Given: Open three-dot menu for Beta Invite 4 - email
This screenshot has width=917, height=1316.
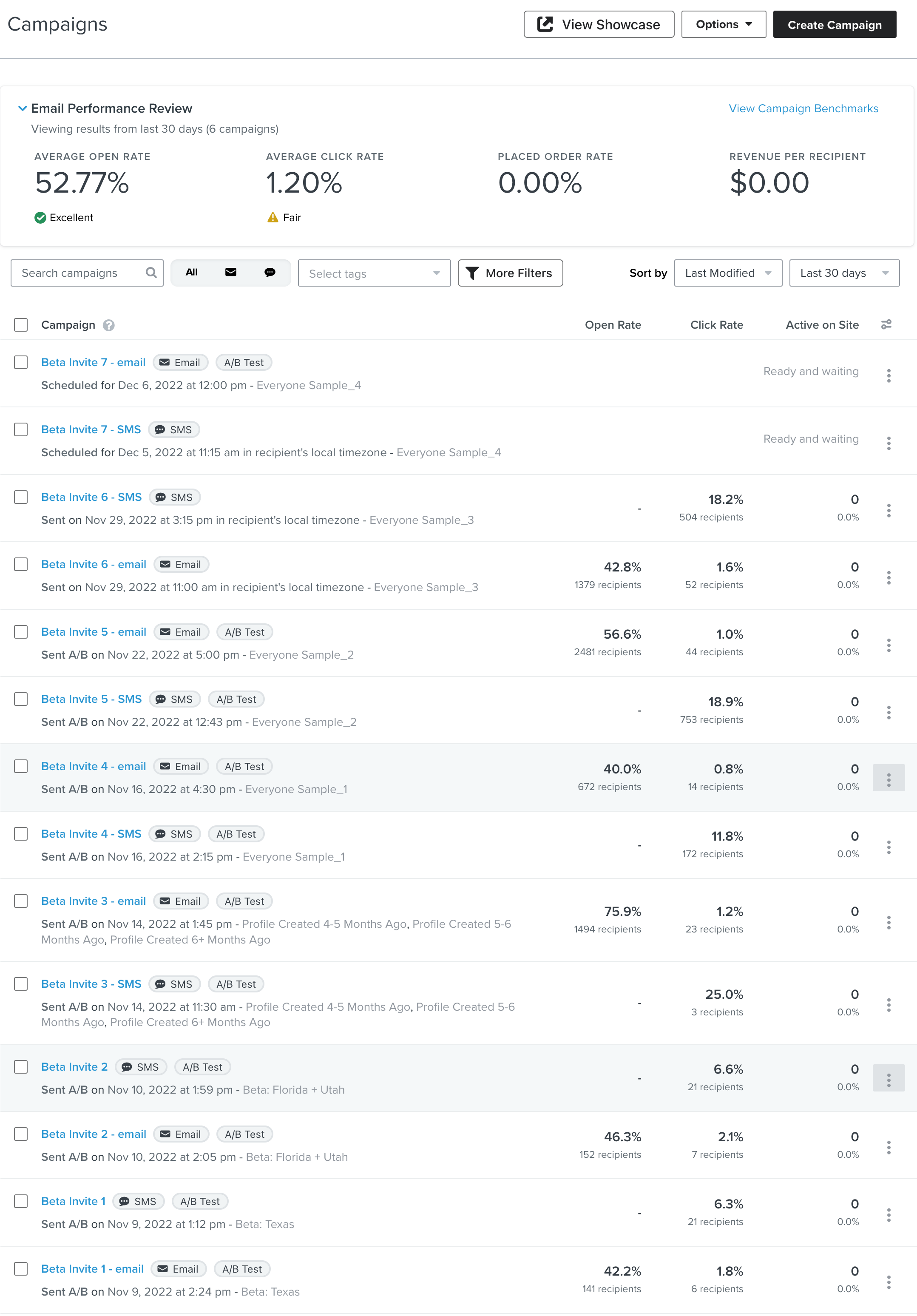Looking at the screenshot, I should (889, 779).
